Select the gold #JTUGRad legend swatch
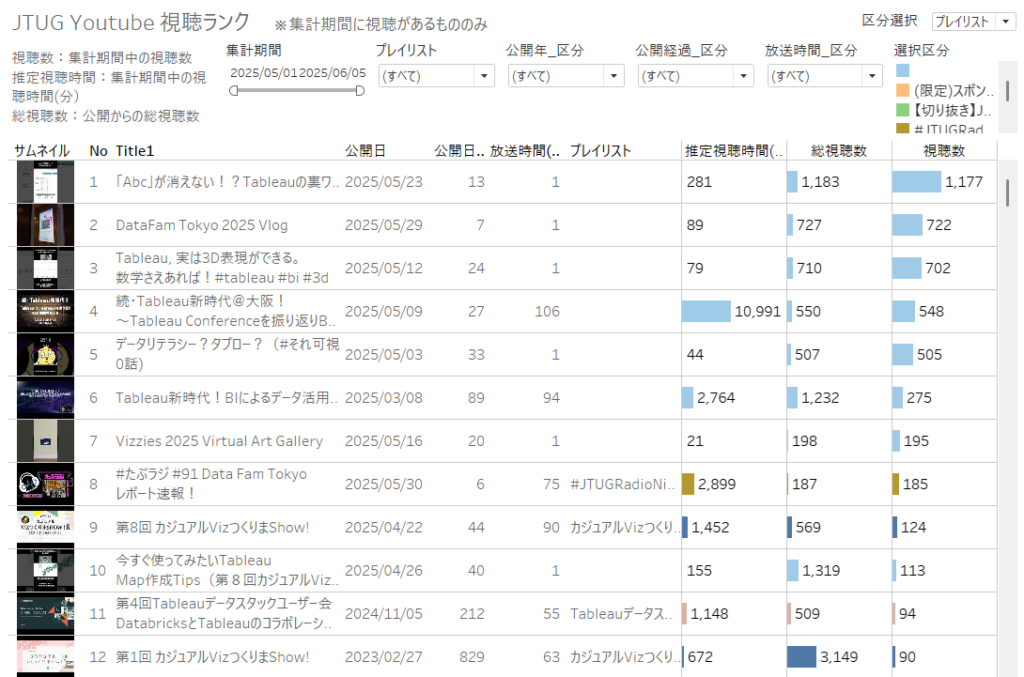This screenshot has height=677, width=1024. (x=903, y=128)
